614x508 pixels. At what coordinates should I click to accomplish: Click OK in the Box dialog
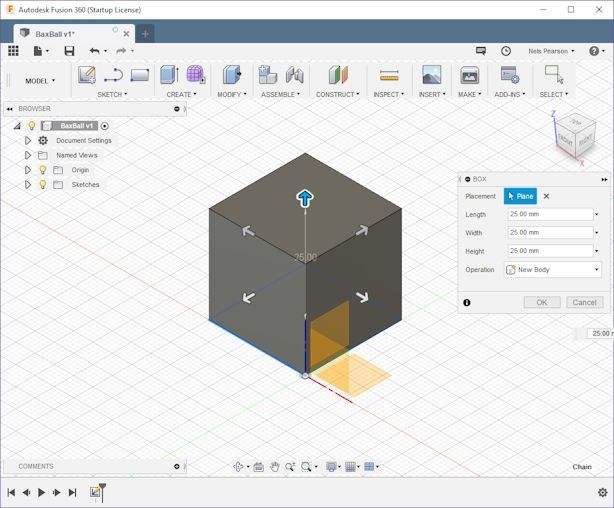542,302
